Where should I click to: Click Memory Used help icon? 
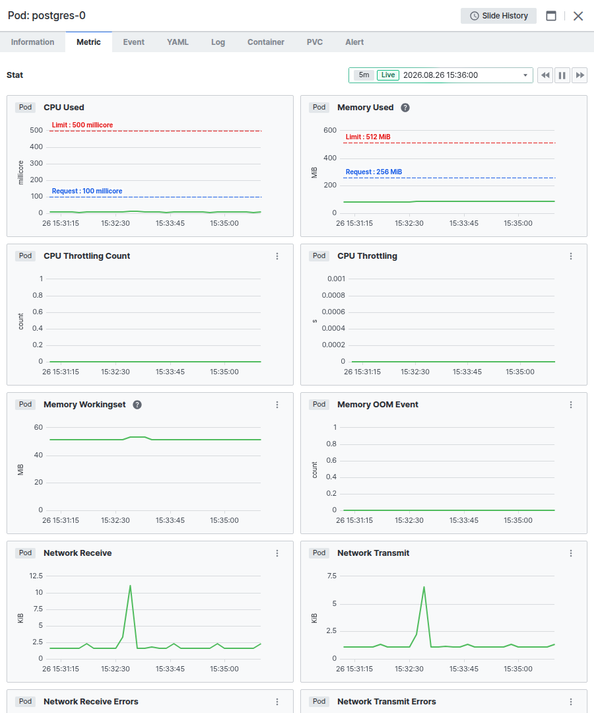point(405,107)
